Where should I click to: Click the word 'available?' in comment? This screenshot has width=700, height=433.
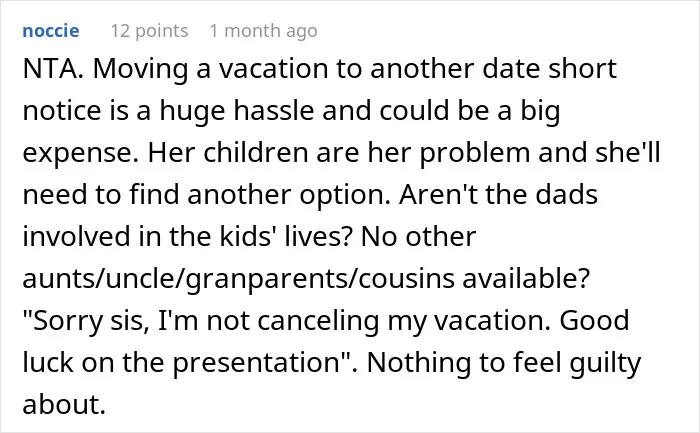pyautogui.click(x=526, y=278)
